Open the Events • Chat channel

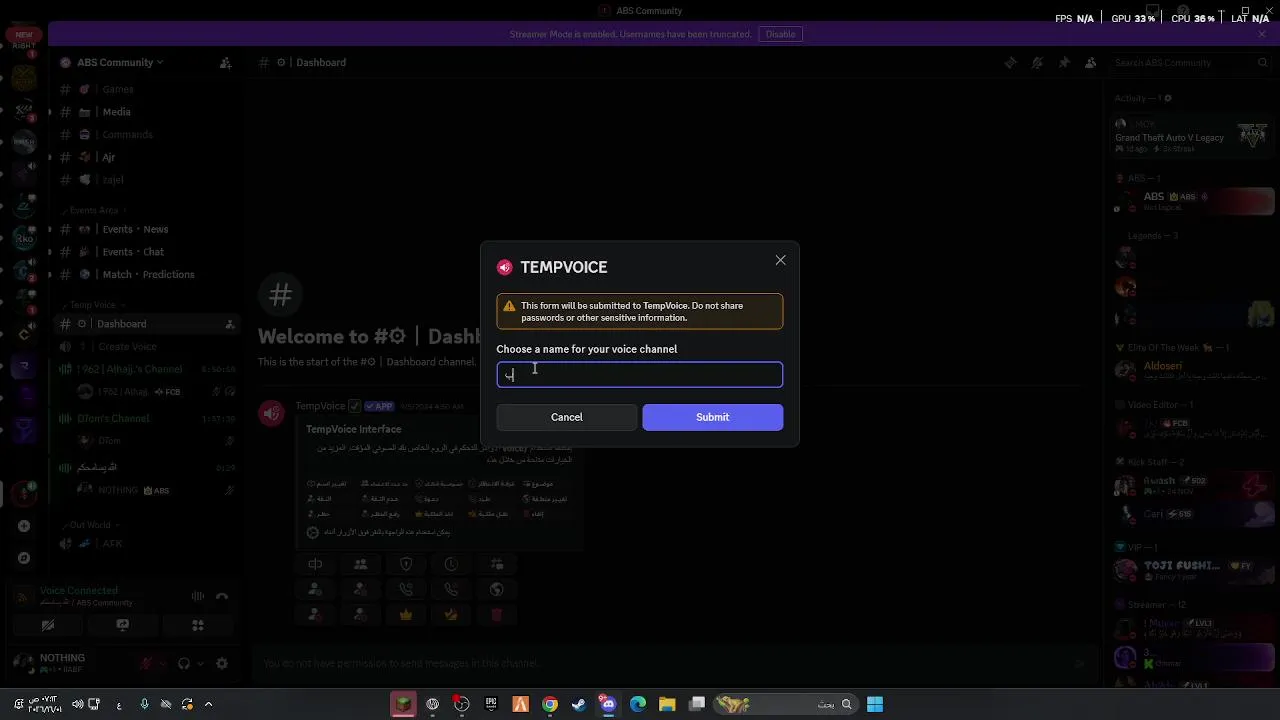coord(146,252)
